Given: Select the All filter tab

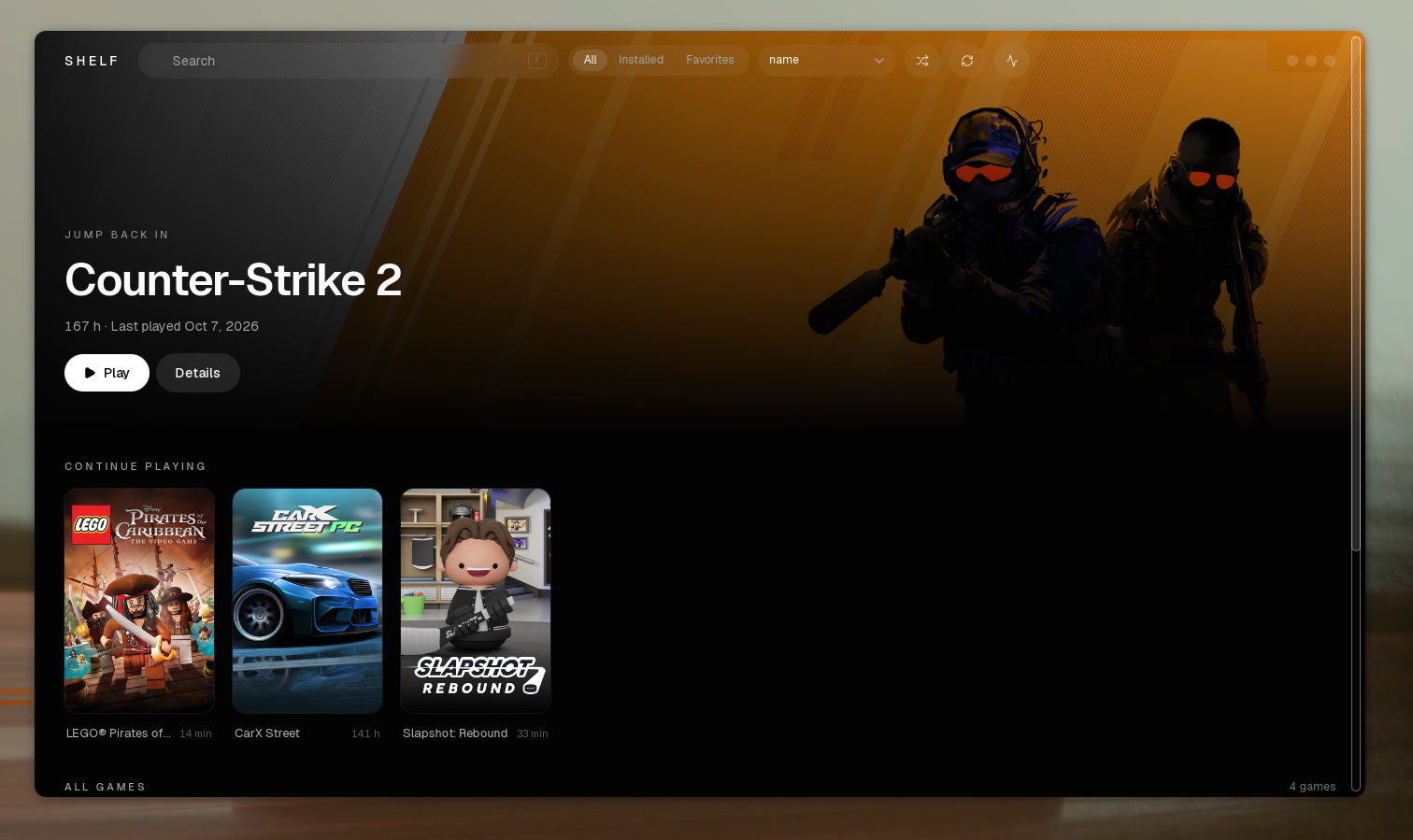Looking at the screenshot, I should point(591,60).
